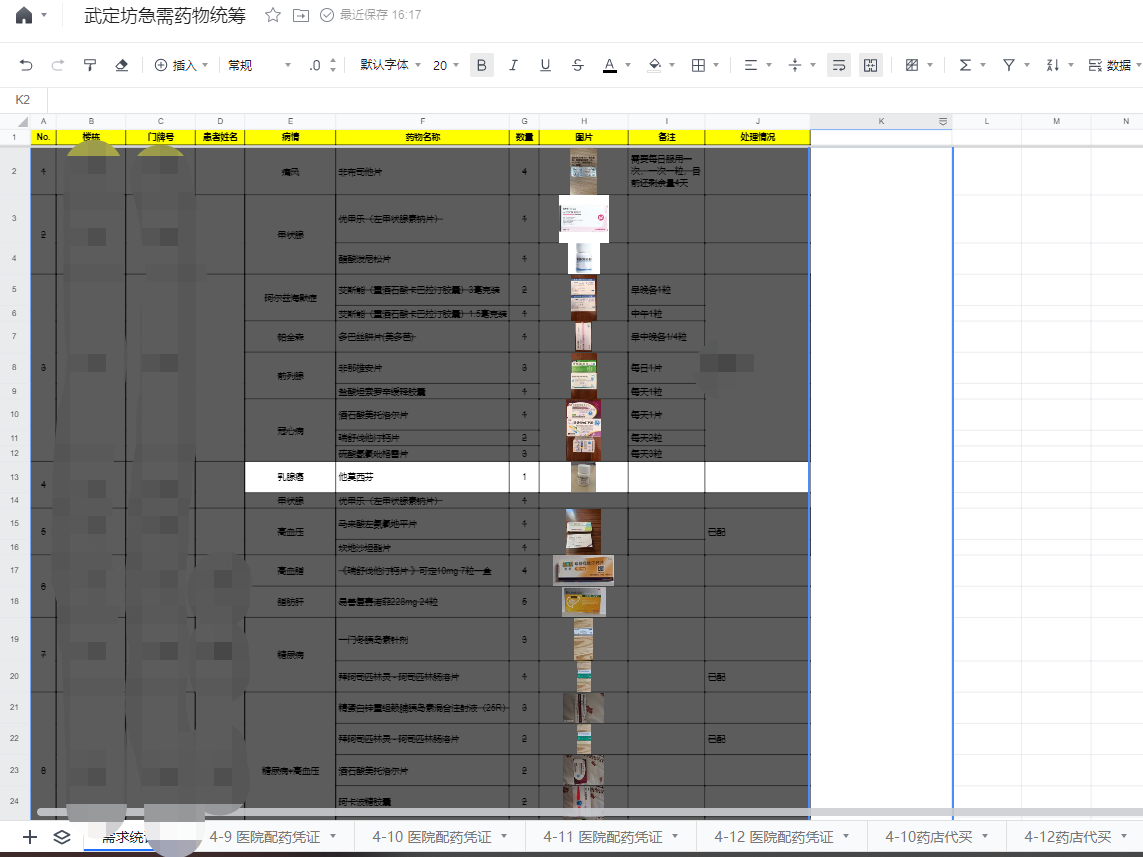Switch to 4-11 医院配药凭证 tab
Screen dimensions: 1143x857
pos(603,837)
